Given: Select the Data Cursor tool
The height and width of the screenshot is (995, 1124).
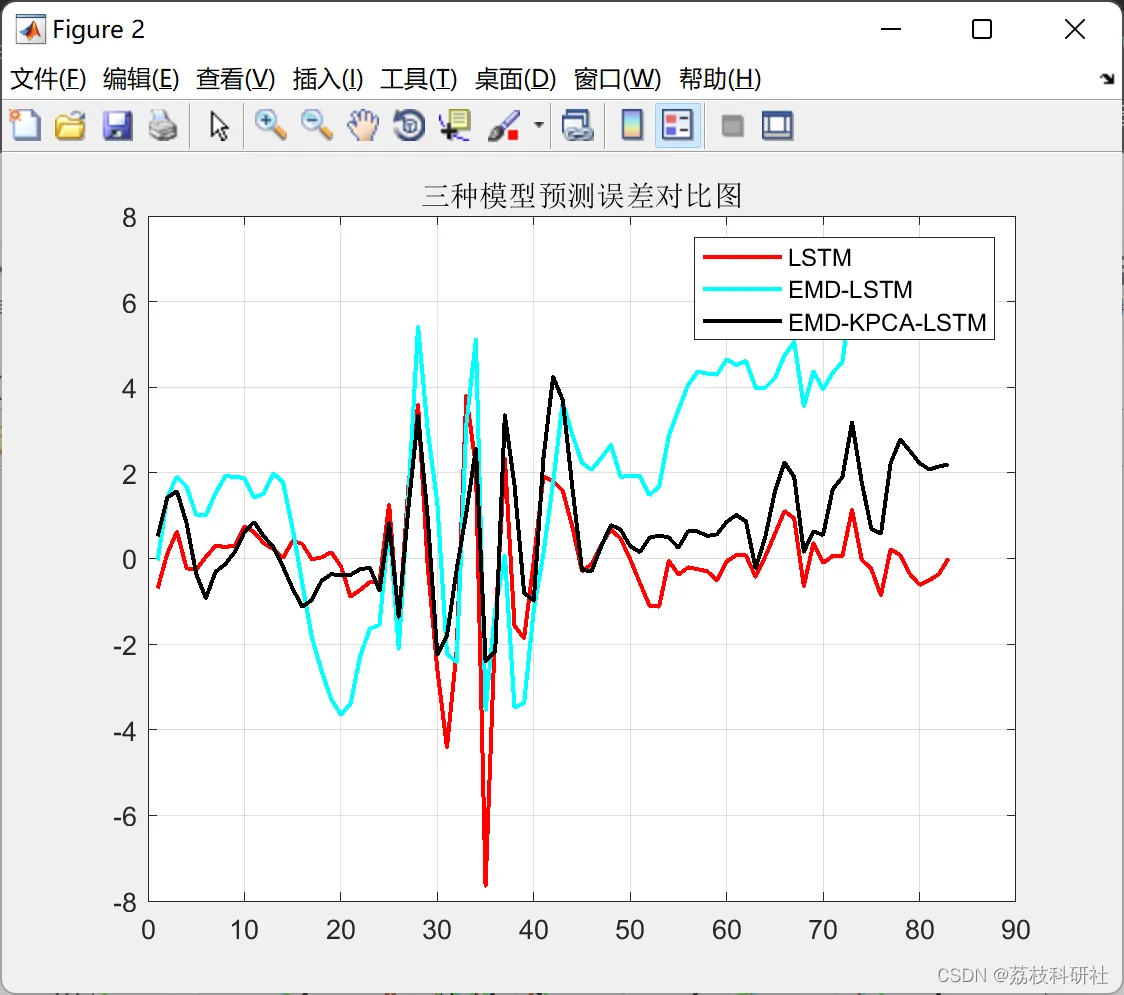Looking at the screenshot, I should pos(455,125).
